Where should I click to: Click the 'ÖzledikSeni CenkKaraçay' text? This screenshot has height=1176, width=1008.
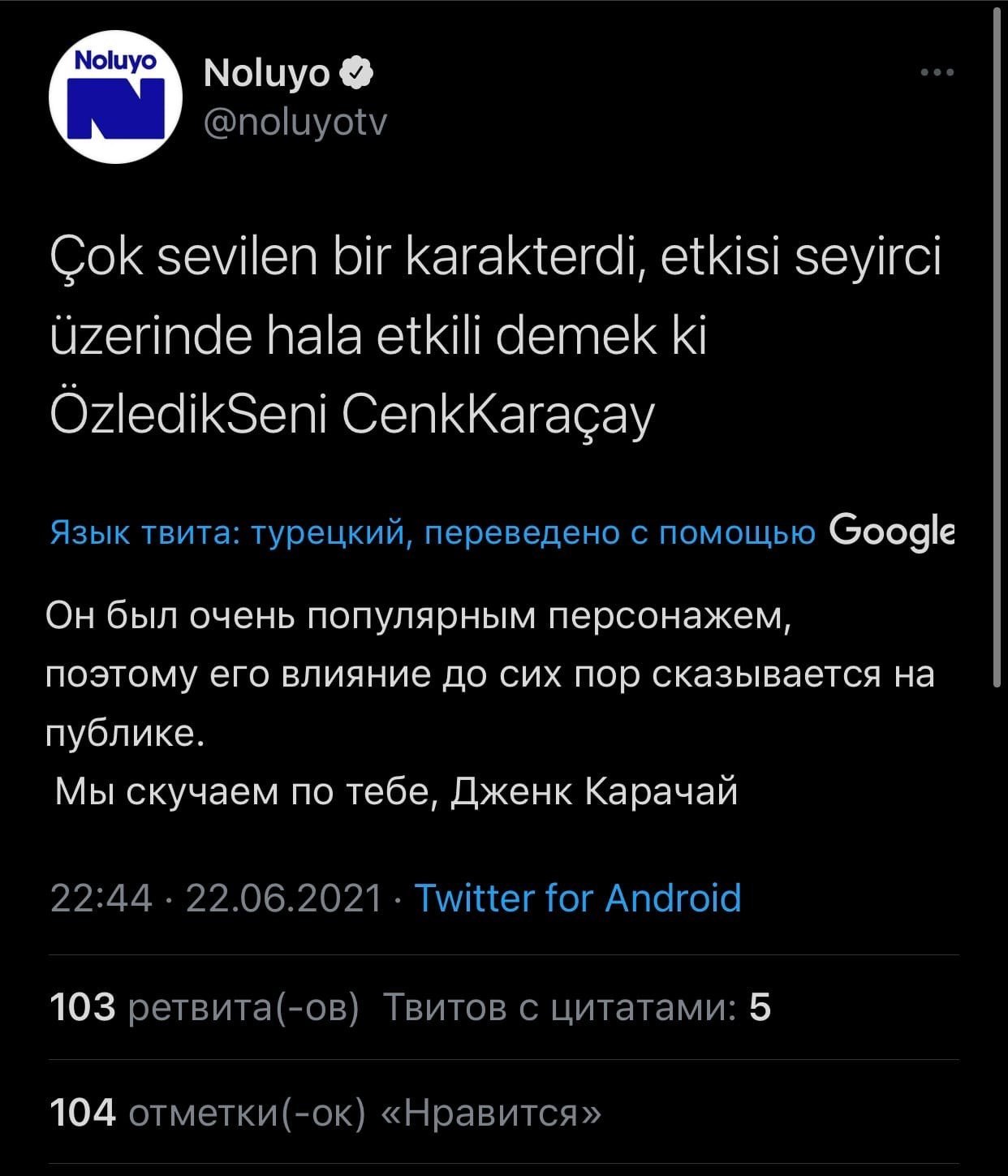[351, 415]
